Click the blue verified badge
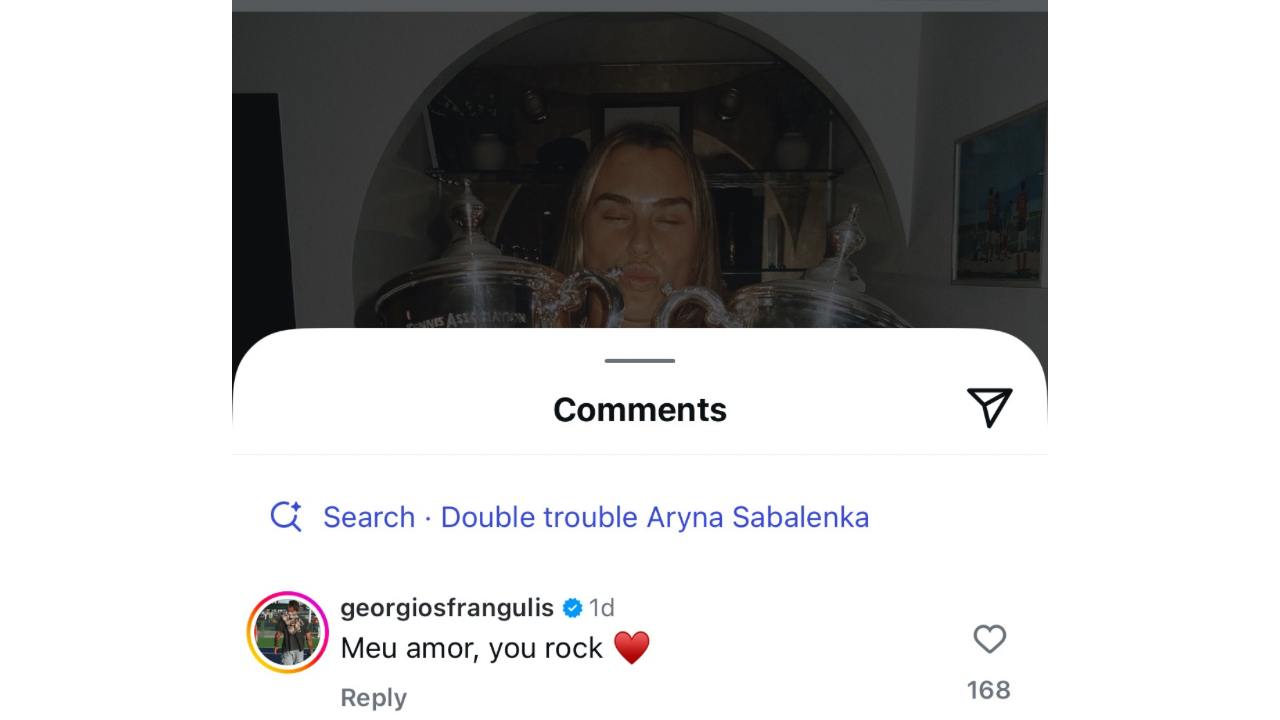The image size is (1280, 720). coord(573,608)
